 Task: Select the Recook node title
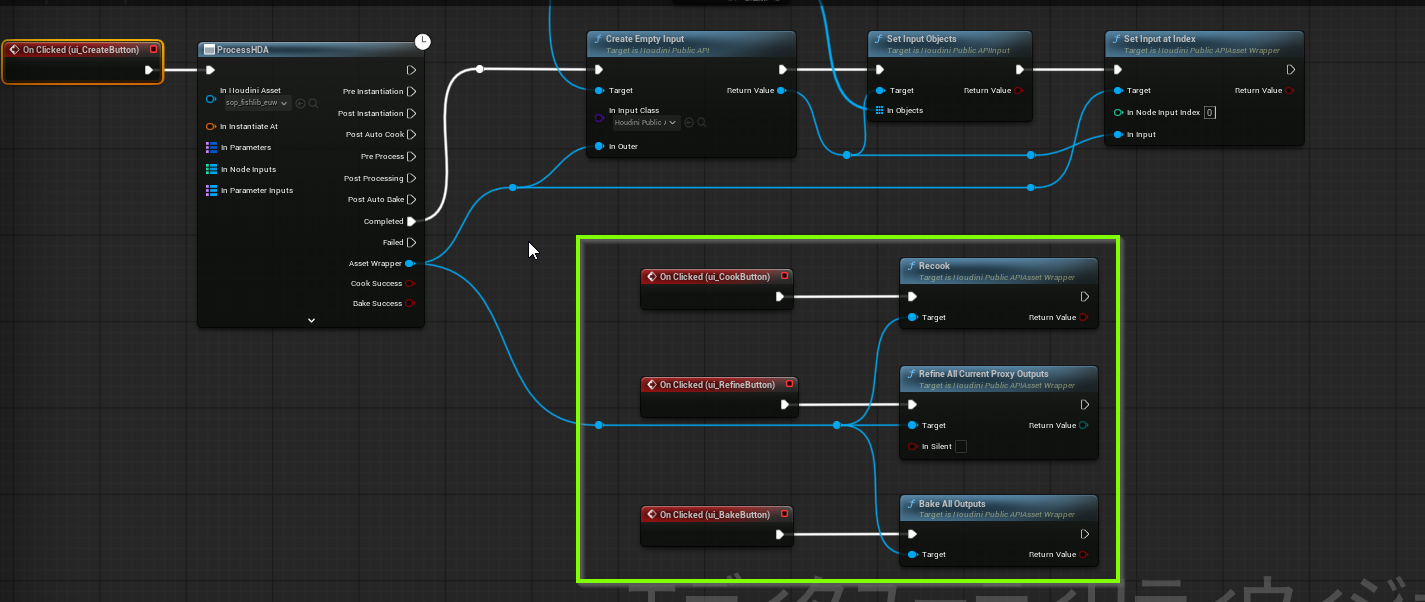(x=934, y=266)
